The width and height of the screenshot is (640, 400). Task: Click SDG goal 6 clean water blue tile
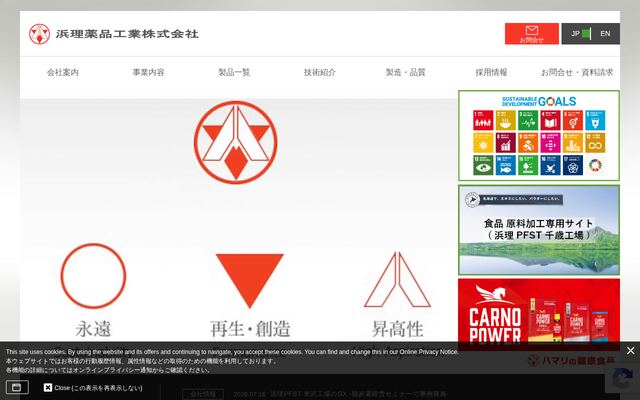tap(595, 120)
